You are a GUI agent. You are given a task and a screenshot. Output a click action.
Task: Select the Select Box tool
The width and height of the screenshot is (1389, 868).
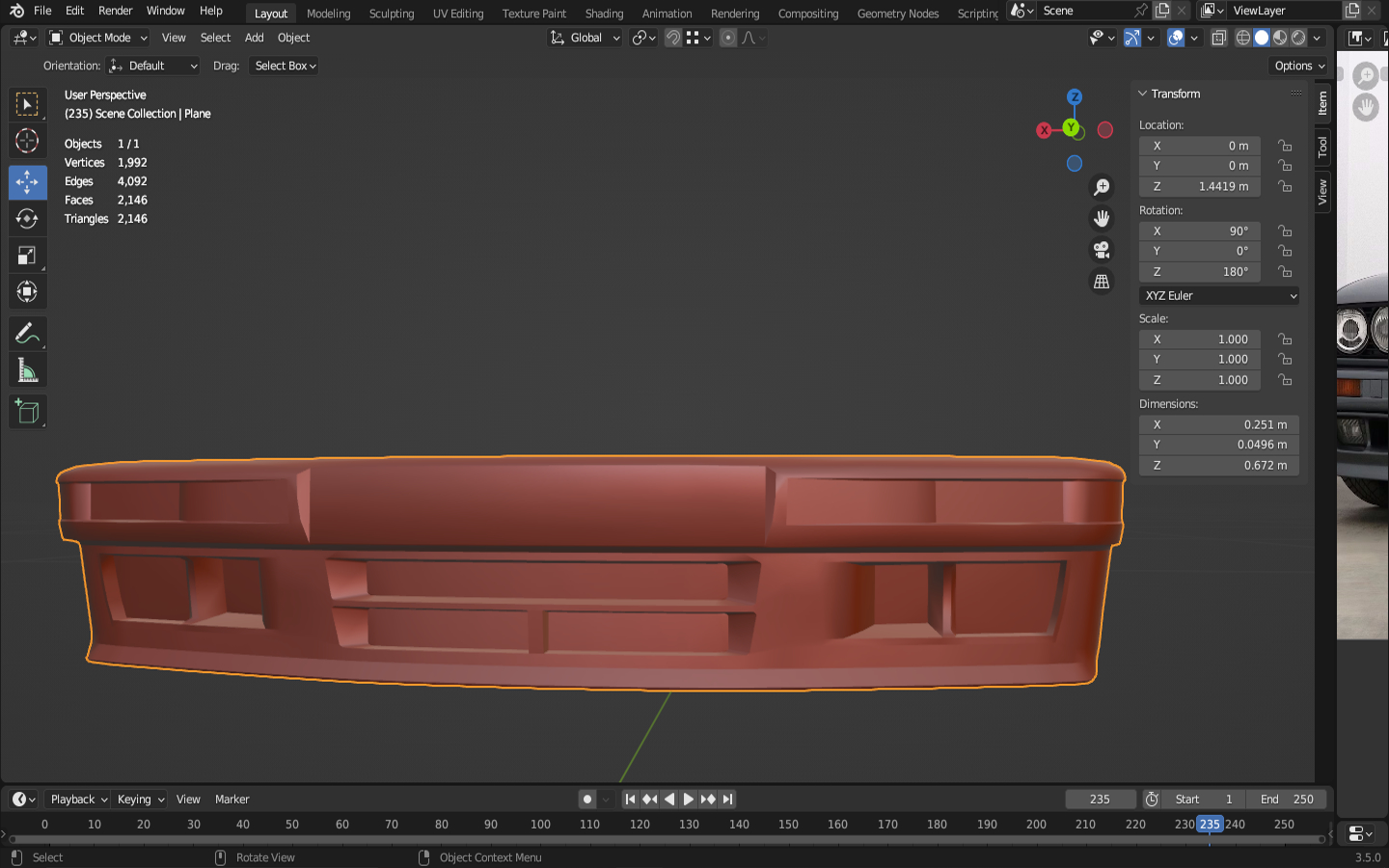point(27,104)
